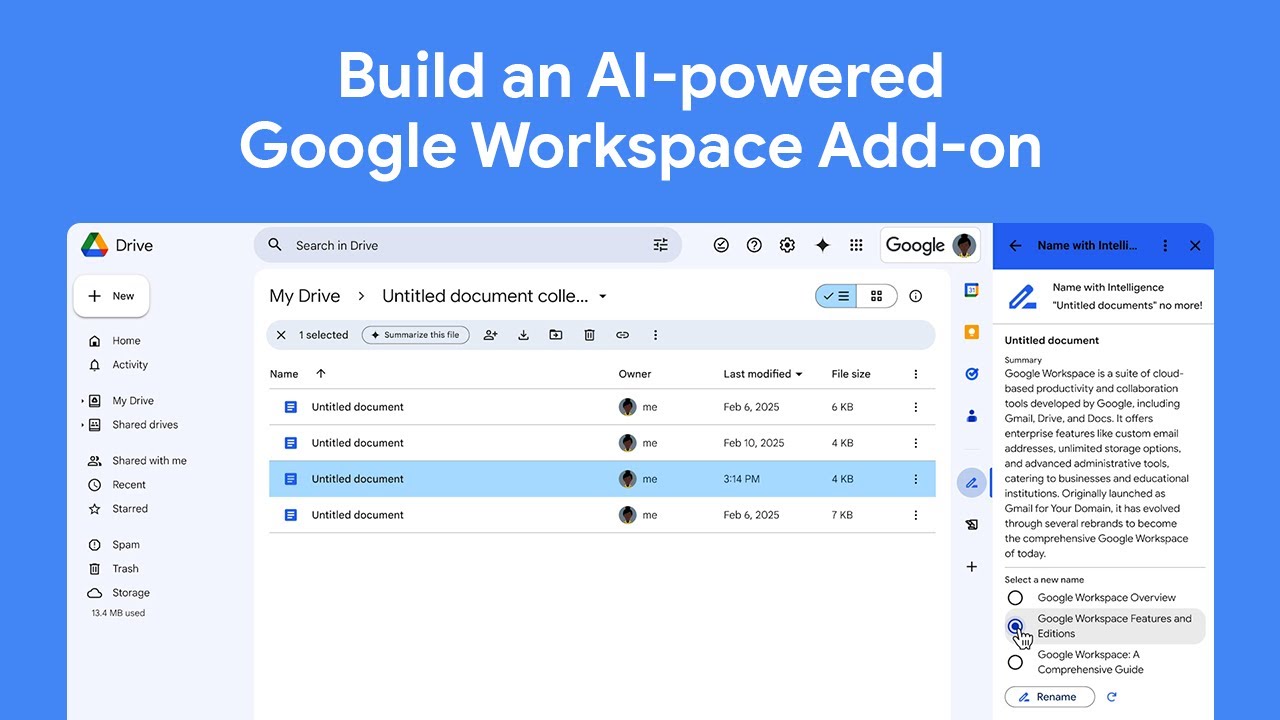Navigate to My Drive breadcrumb

point(305,296)
